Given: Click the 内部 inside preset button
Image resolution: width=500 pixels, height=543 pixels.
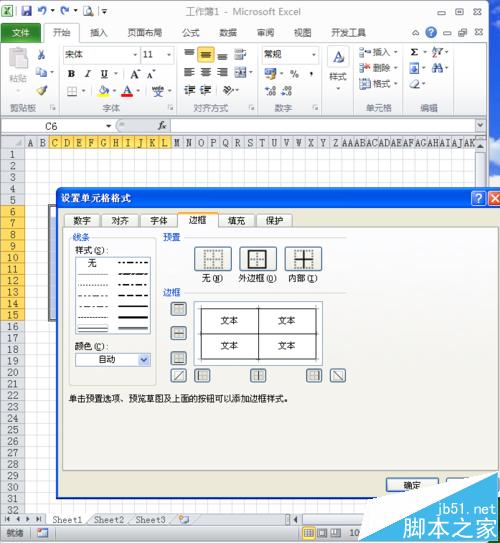Looking at the screenshot, I should pyautogui.click(x=303, y=259).
